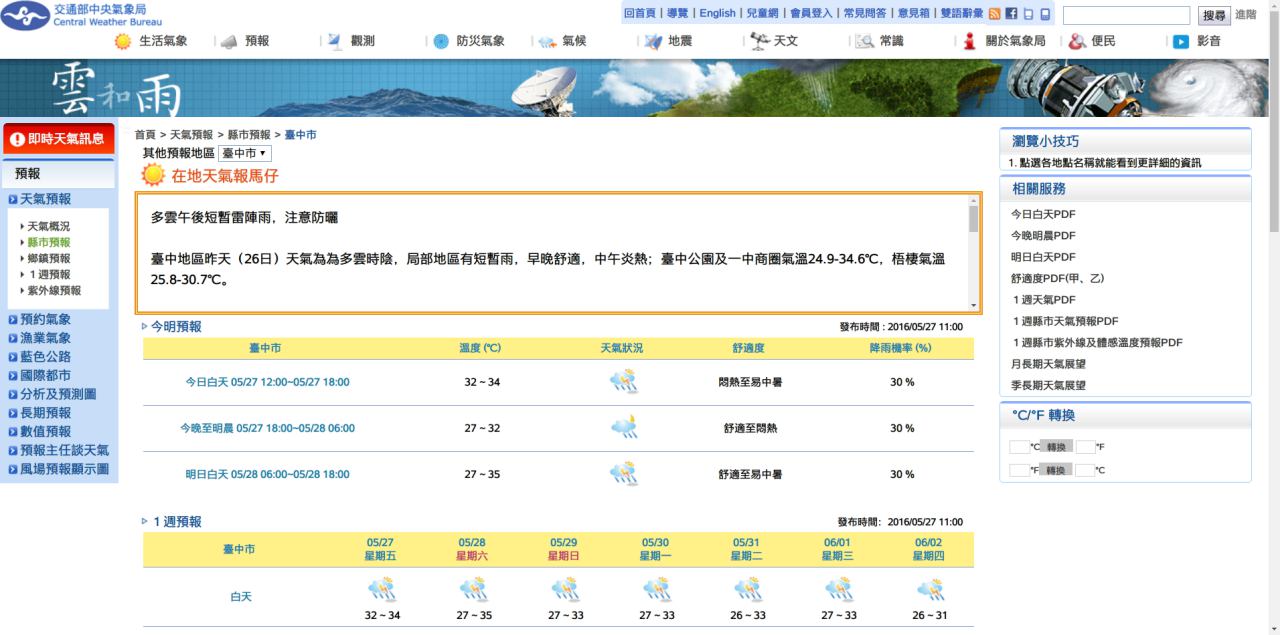The height and width of the screenshot is (635, 1280).
Task: Click the telescope icon for 天文
Action: pyautogui.click(x=759, y=41)
